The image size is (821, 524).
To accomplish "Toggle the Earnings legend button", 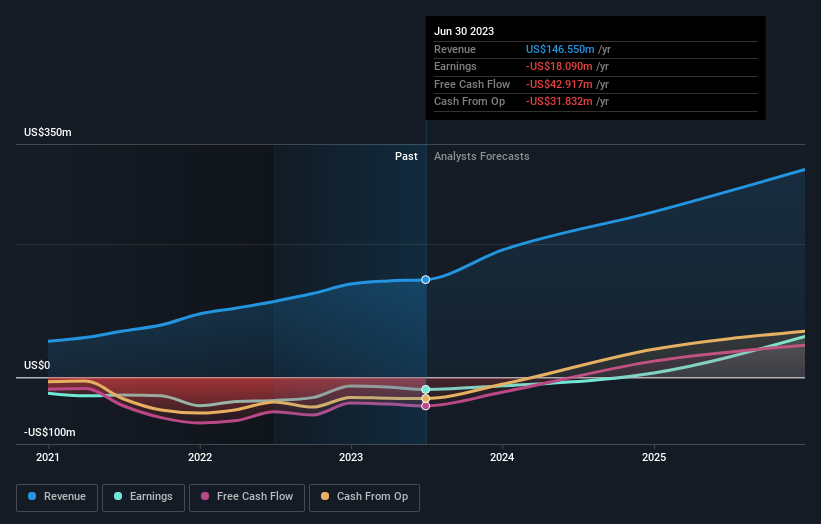I will (143, 497).
